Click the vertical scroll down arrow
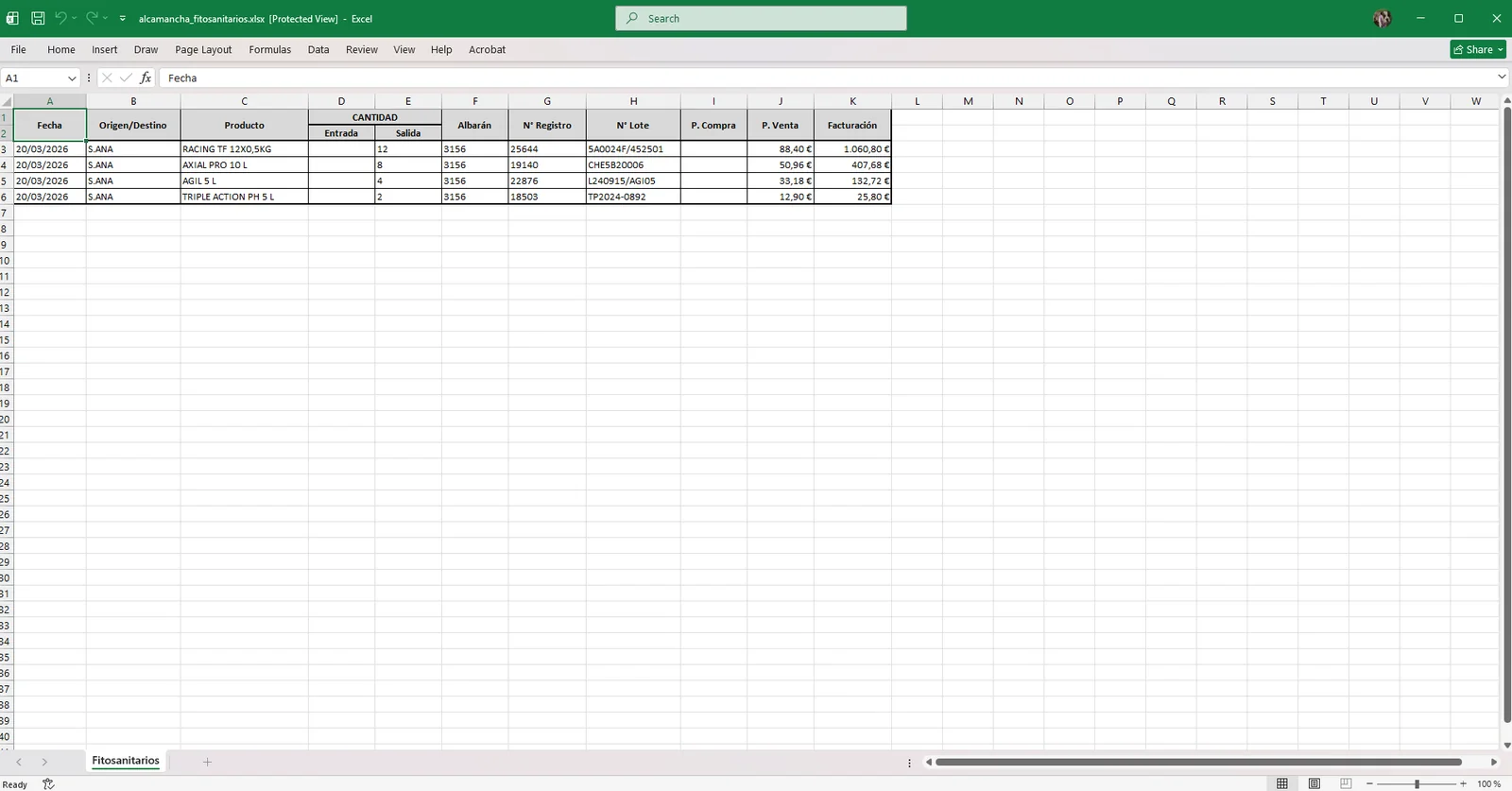Screen dimensions: 1512x791 coord(1506,746)
